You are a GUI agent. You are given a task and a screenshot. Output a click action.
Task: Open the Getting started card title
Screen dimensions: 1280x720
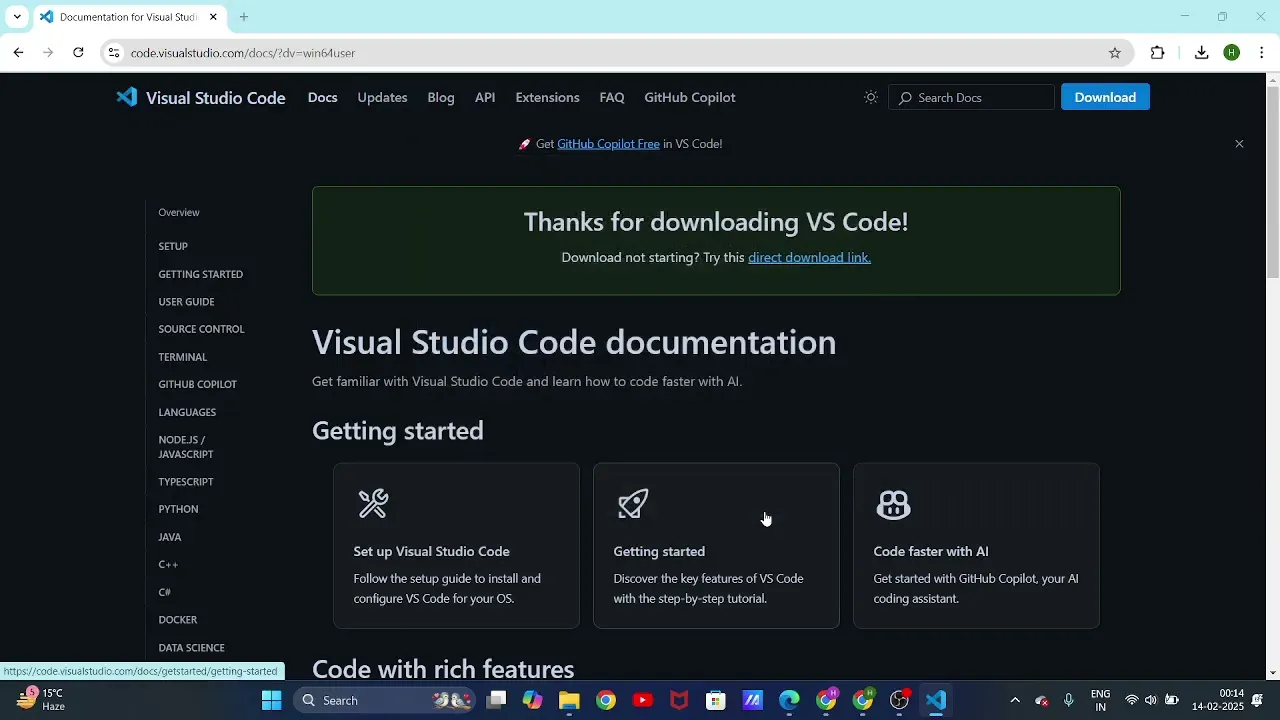pyautogui.click(x=659, y=551)
